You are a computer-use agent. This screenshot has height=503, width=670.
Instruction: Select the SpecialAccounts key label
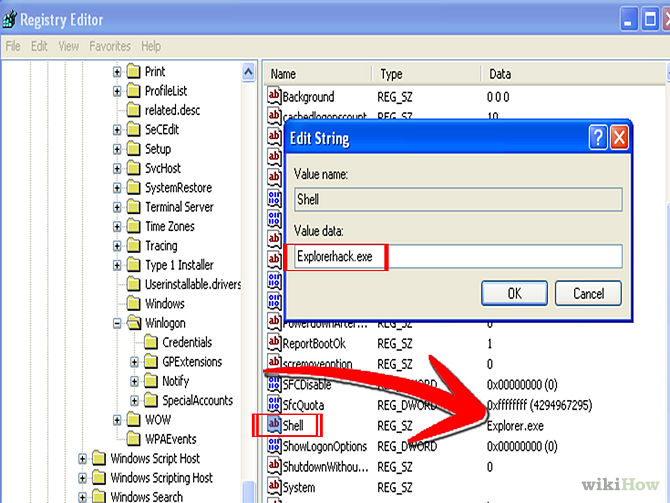pyautogui.click(x=197, y=401)
